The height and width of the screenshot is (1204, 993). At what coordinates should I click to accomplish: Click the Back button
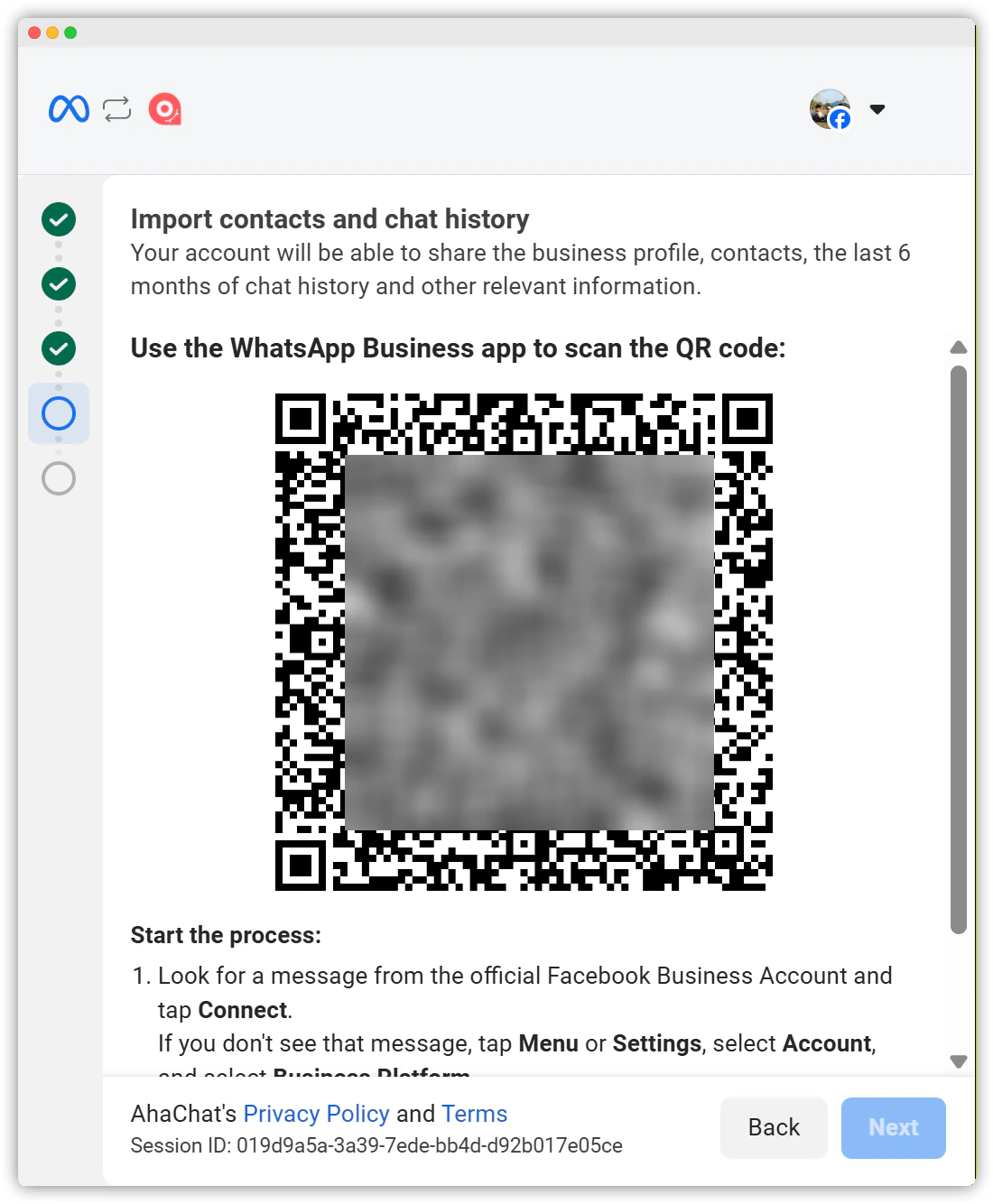click(774, 1127)
